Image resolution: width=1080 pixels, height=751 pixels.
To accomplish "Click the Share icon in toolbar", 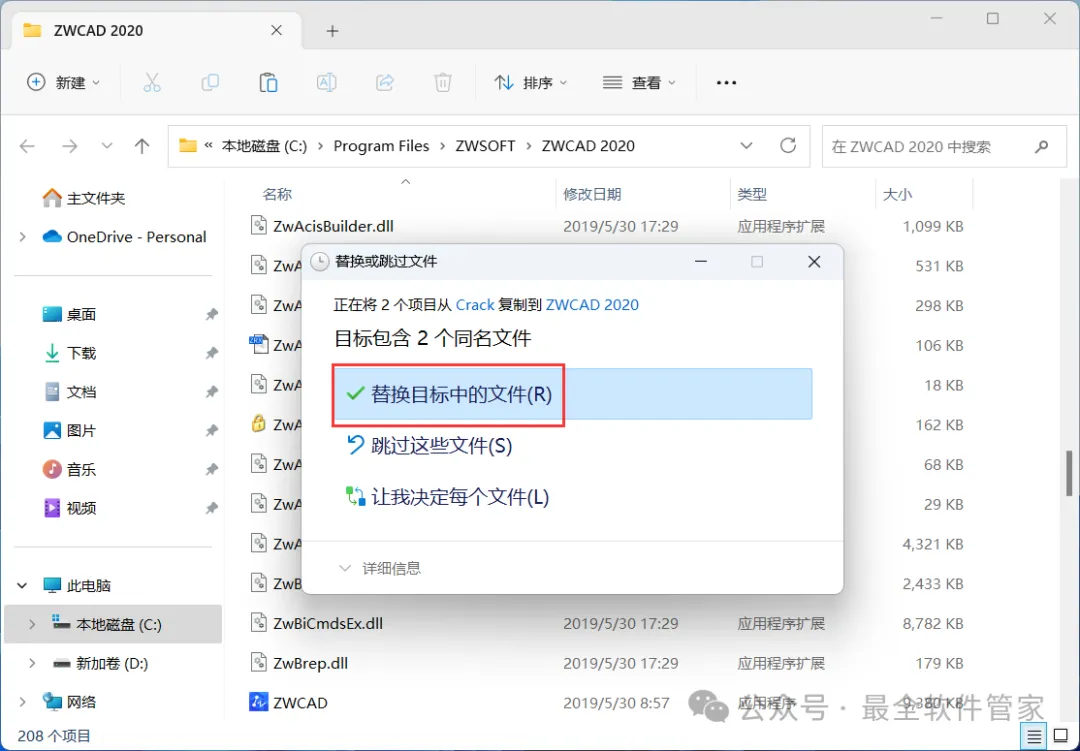I will [384, 83].
